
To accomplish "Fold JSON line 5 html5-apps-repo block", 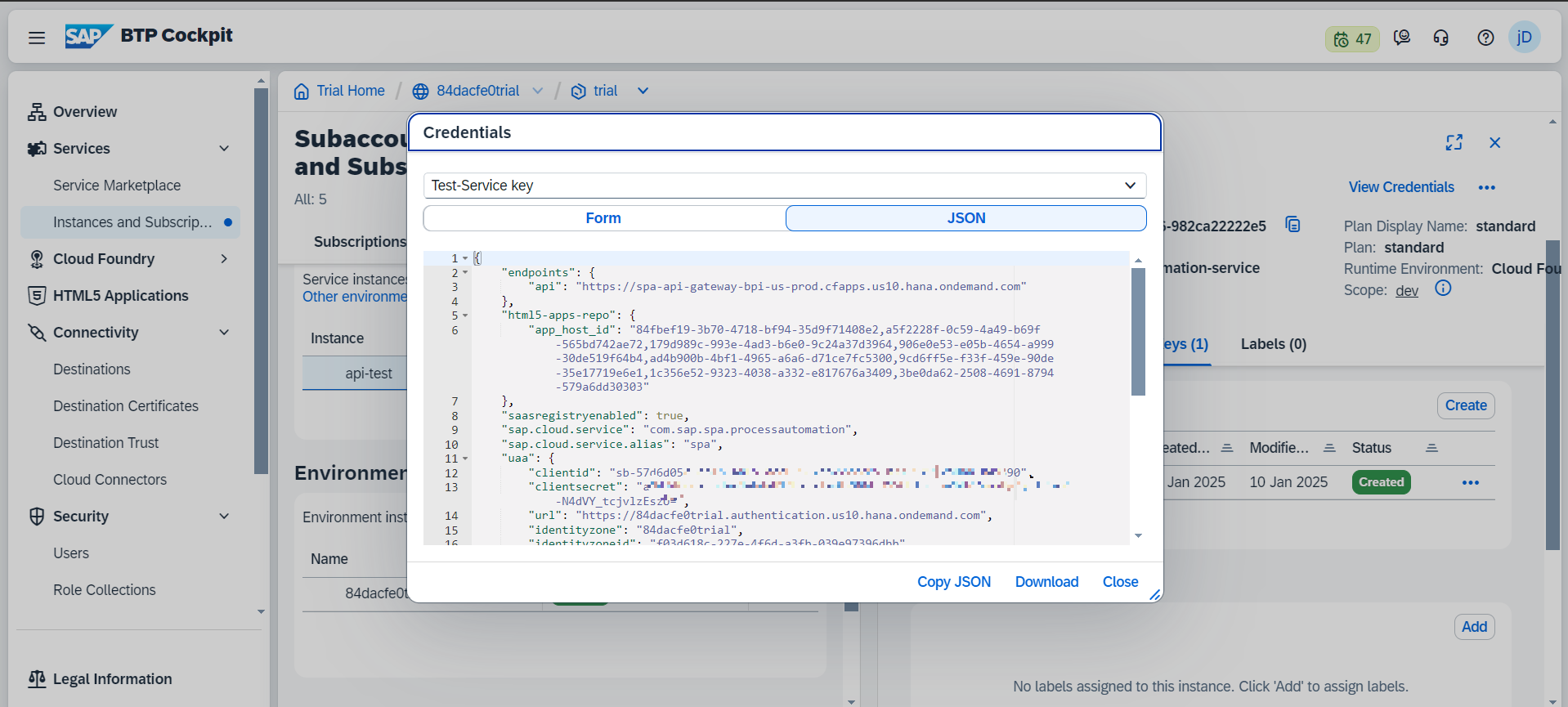I will (x=465, y=315).
